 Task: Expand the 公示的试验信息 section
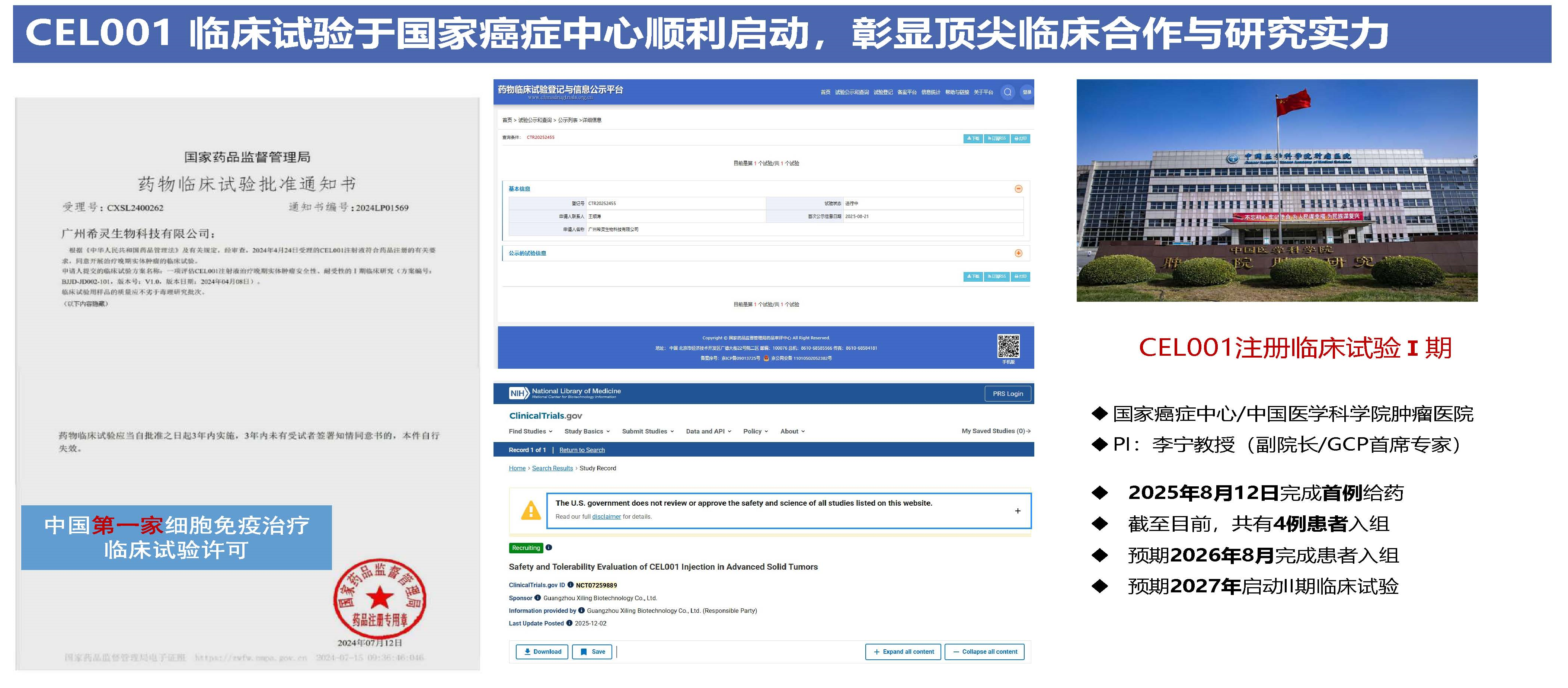(x=1018, y=253)
